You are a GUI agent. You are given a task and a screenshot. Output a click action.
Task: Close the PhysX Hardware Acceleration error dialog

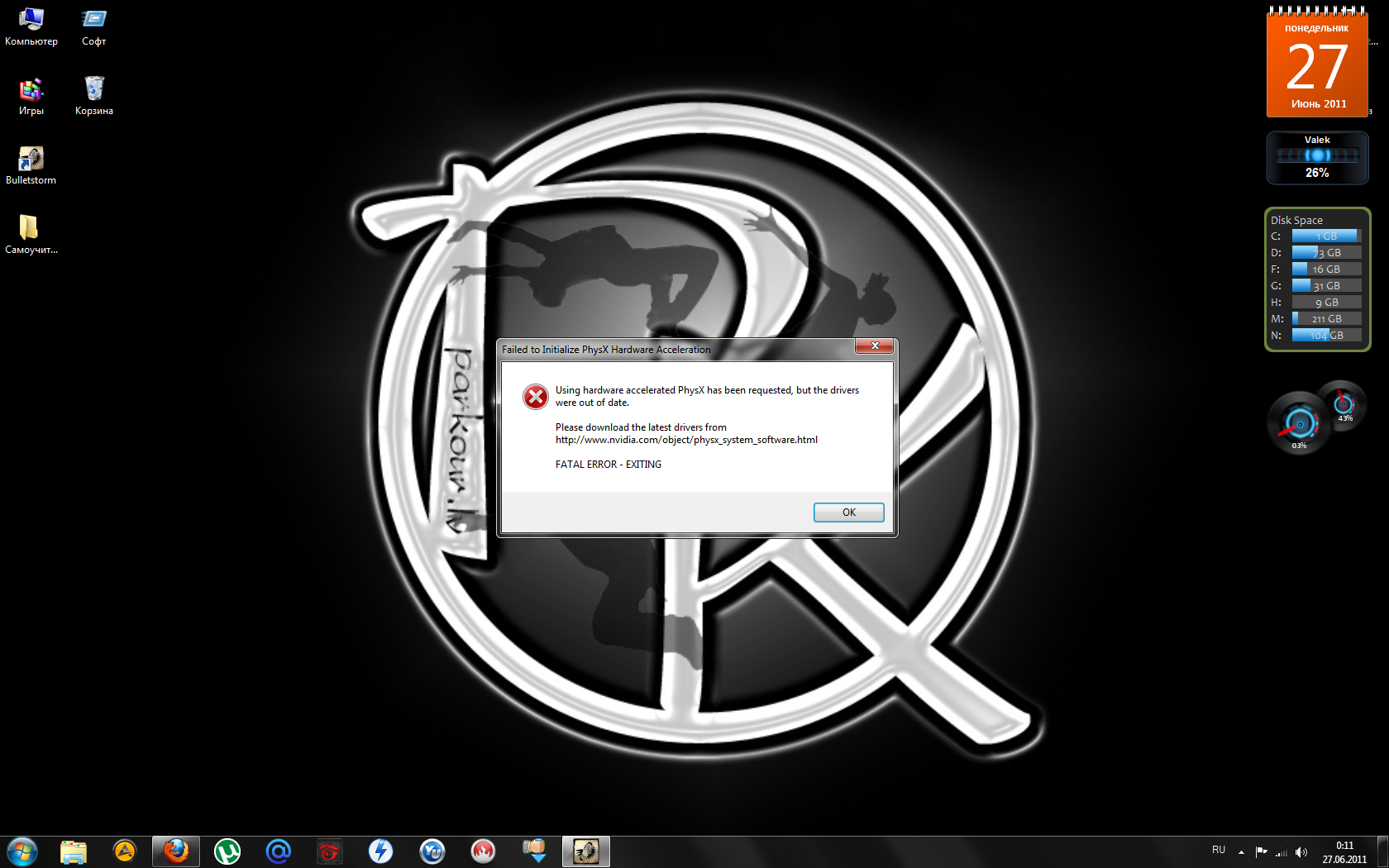coord(874,346)
